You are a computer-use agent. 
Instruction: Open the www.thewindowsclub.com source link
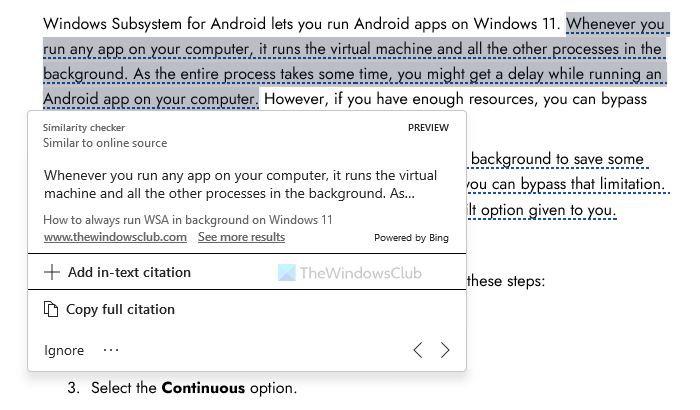(115, 237)
